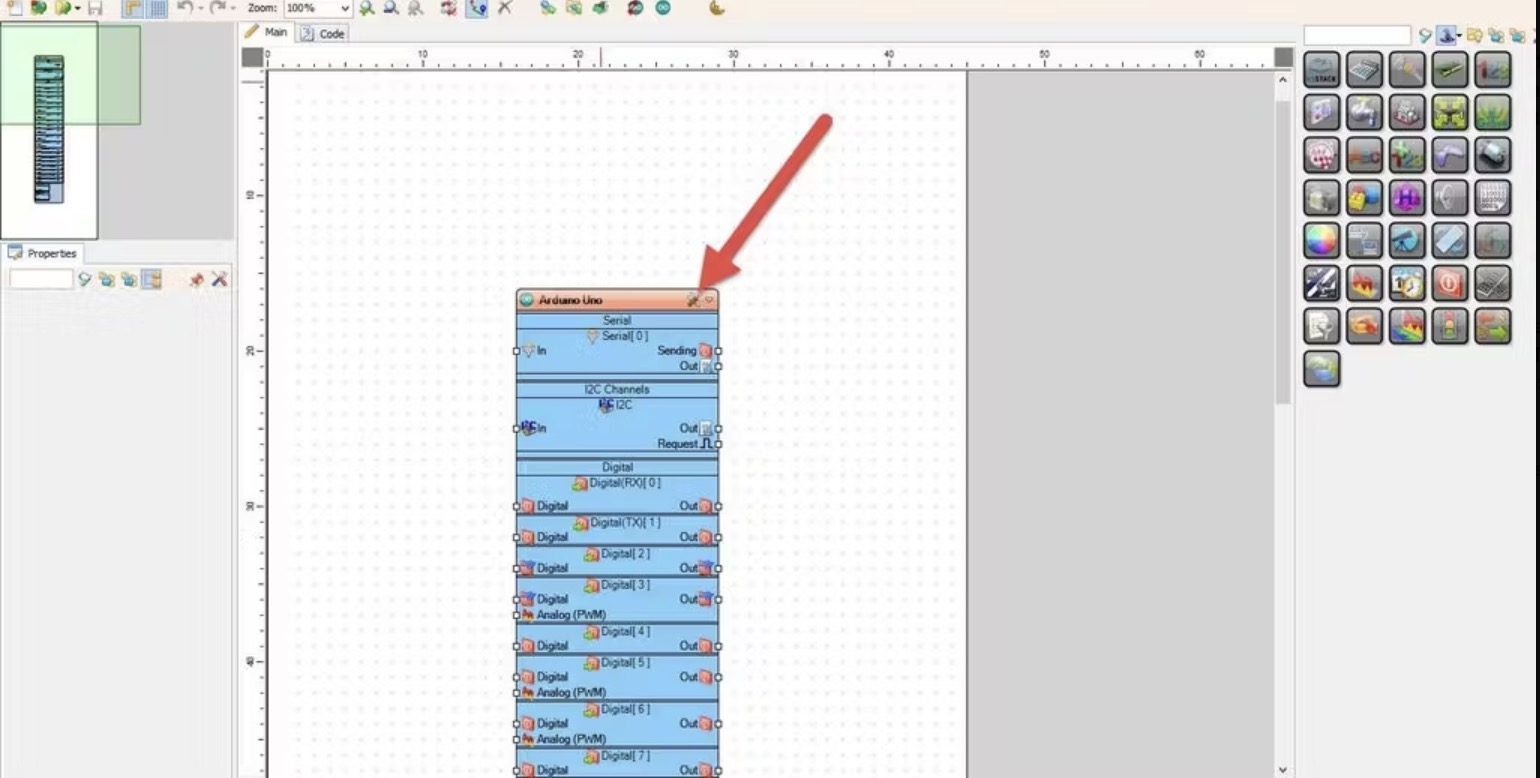Toggle the categorized view button in Properties

pos(152,280)
